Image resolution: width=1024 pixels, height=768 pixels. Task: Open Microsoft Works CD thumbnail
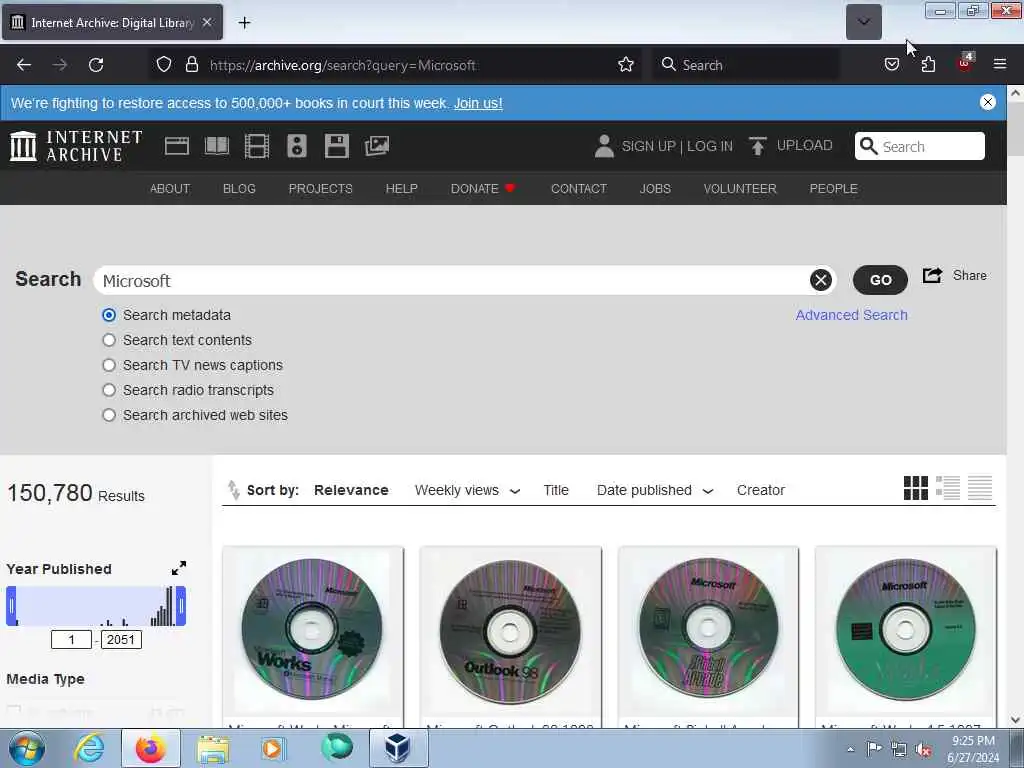click(313, 630)
